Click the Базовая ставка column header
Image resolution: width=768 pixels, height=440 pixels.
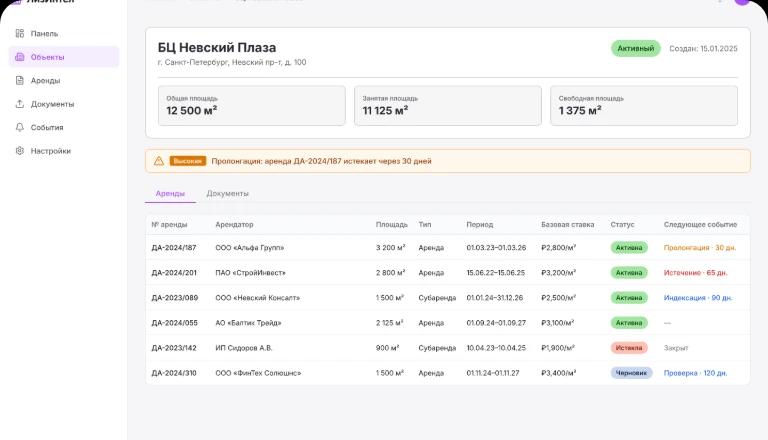pos(568,224)
